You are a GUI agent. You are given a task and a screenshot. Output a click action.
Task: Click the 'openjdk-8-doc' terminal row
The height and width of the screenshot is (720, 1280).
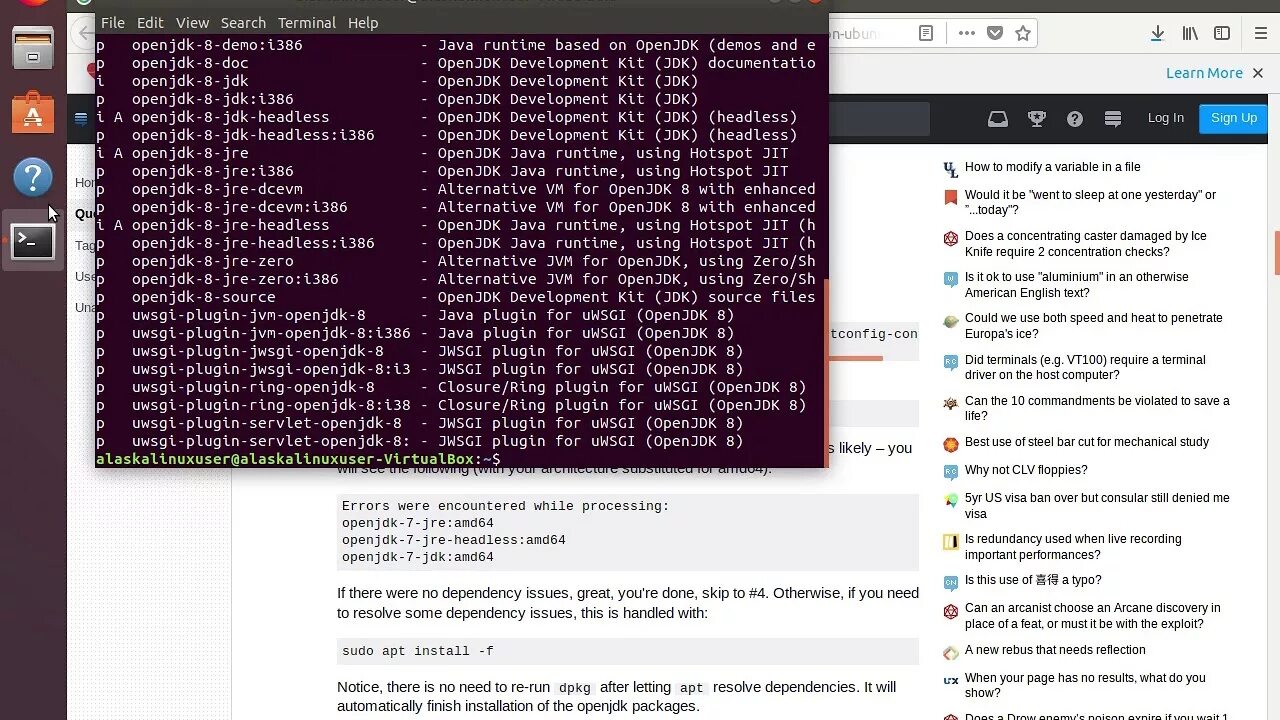(456, 63)
